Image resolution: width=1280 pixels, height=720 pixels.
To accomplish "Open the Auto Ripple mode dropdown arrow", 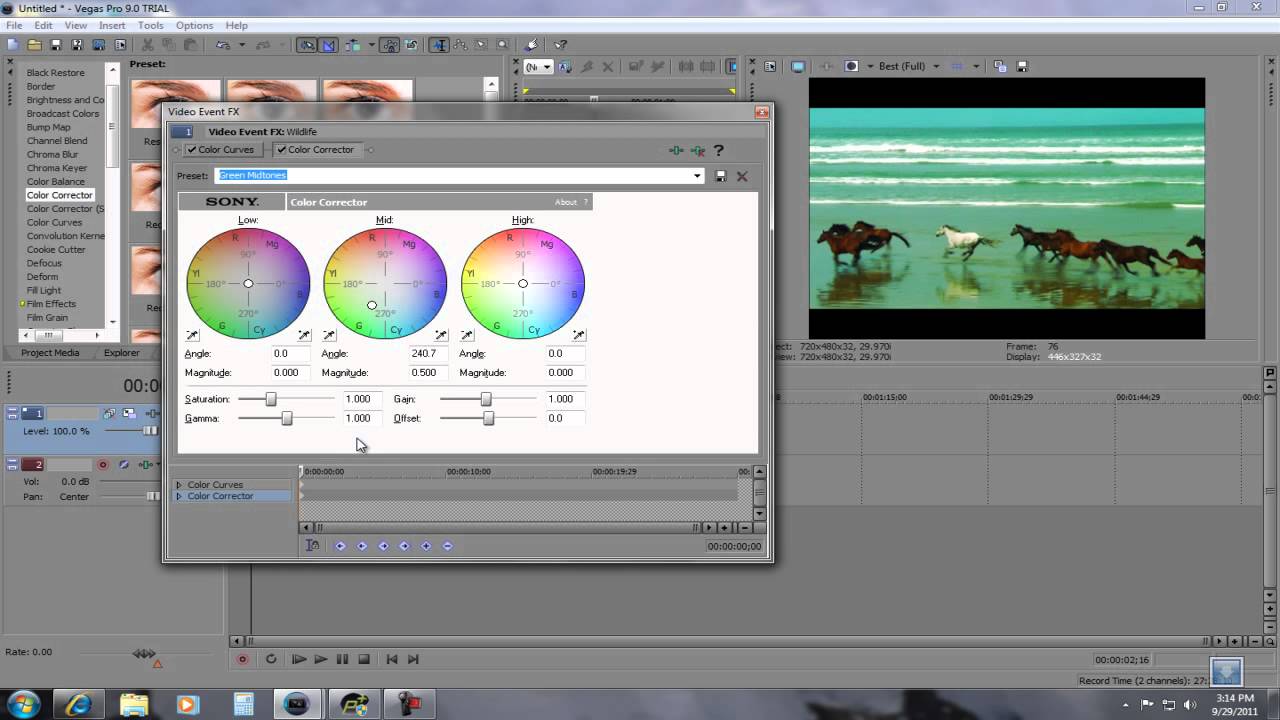I will point(372,45).
